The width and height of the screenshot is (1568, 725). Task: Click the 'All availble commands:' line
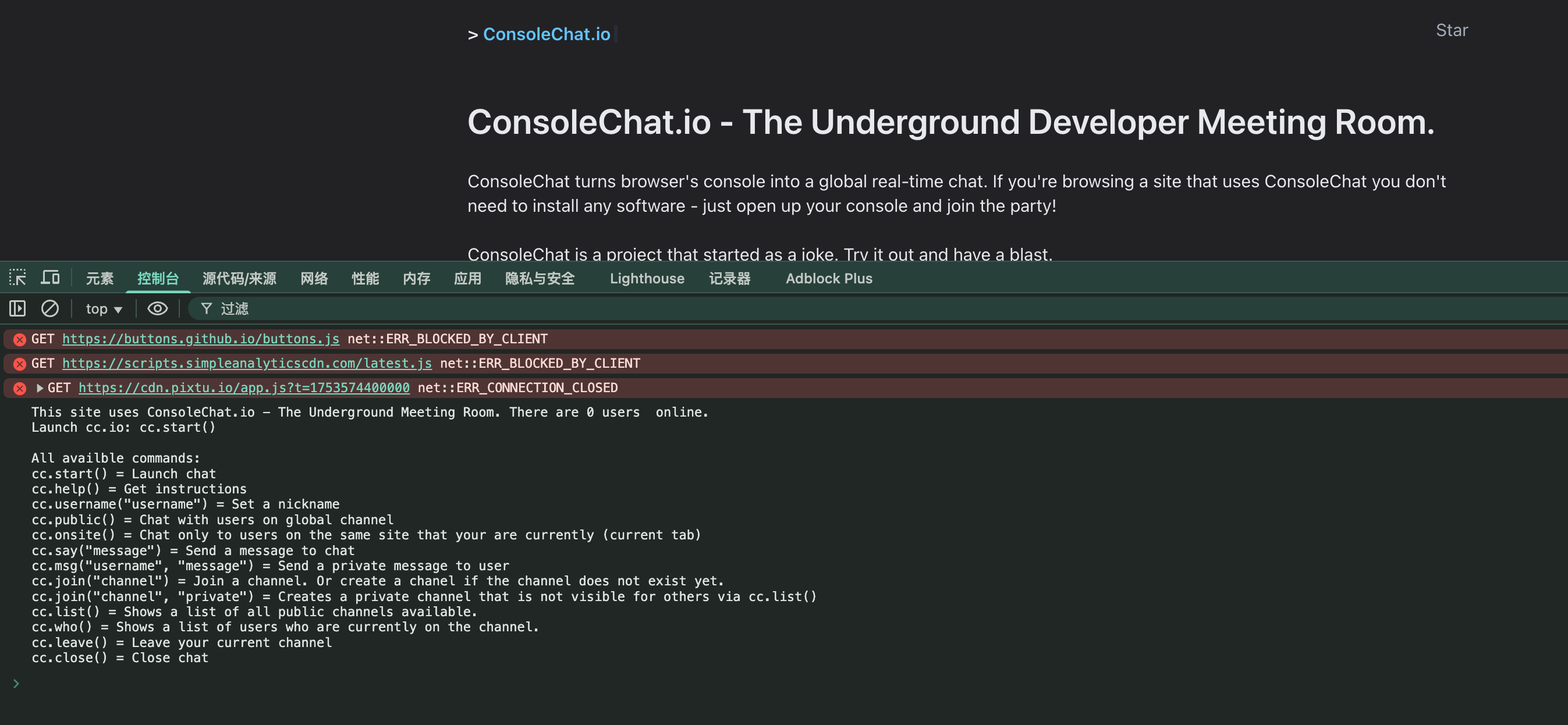click(x=116, y=459)
